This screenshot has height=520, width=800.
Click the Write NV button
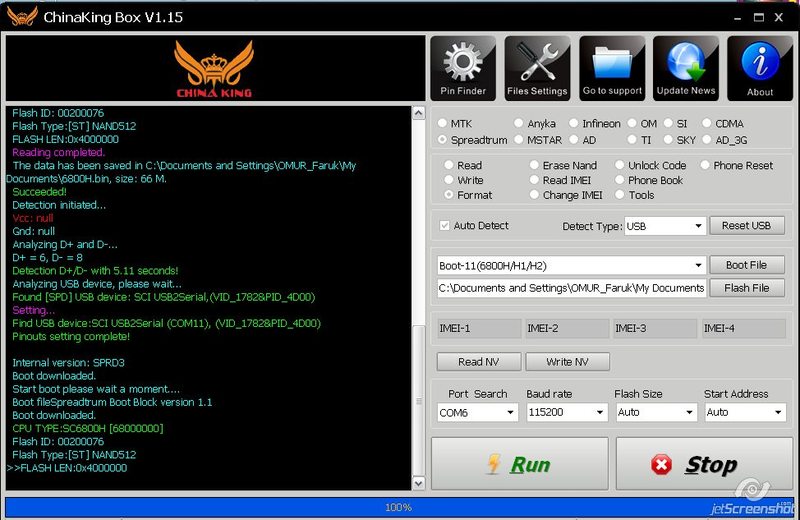567,362
